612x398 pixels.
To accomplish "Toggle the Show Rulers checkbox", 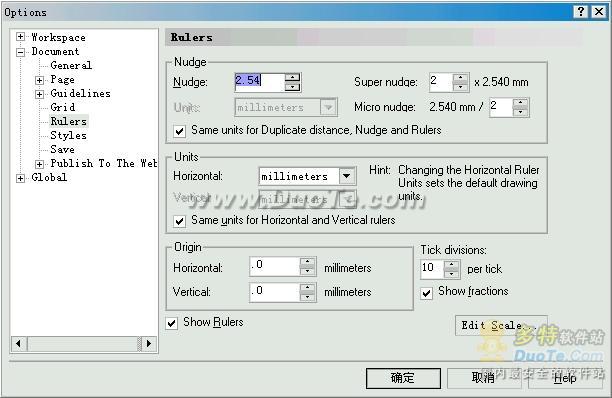I will (x=172, y=323).
